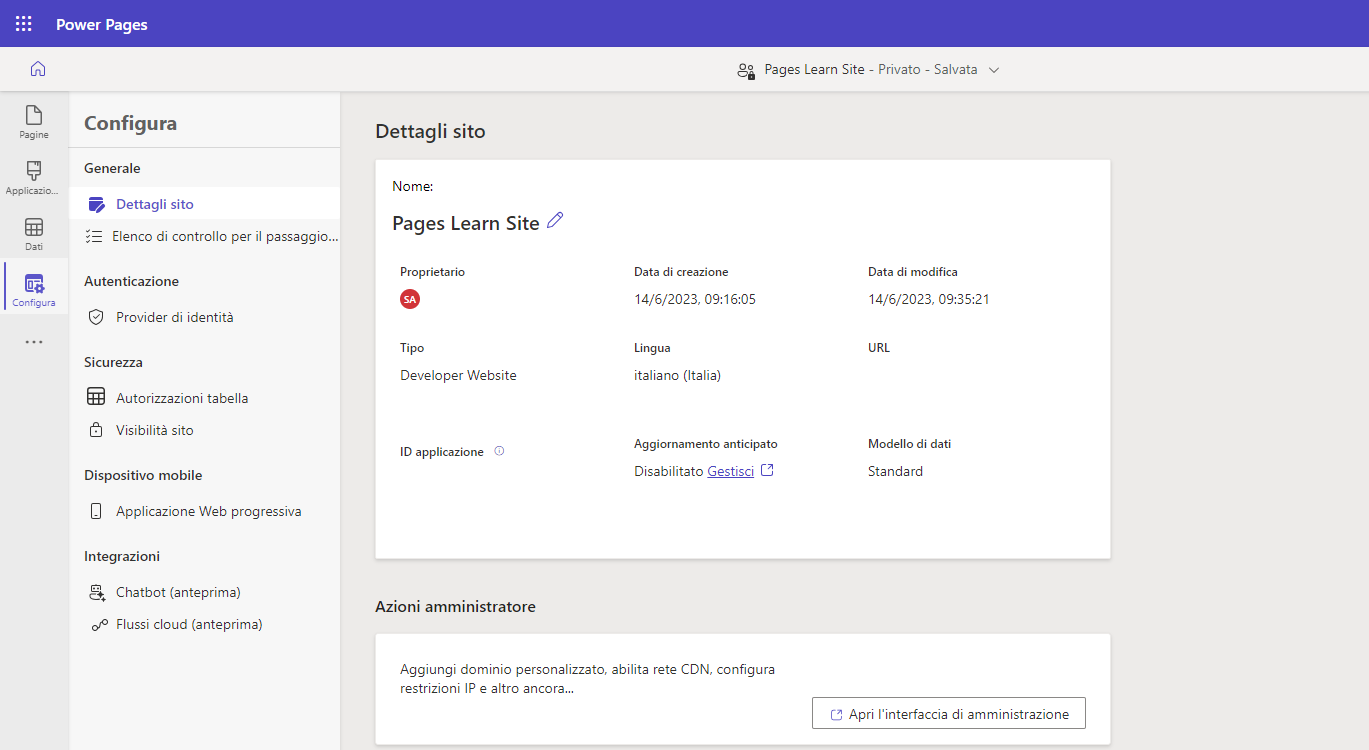The width and height of the screenshot is (1369, 750).
Task: Click the Developer Website type value
Action: click(x=459, y=375)
